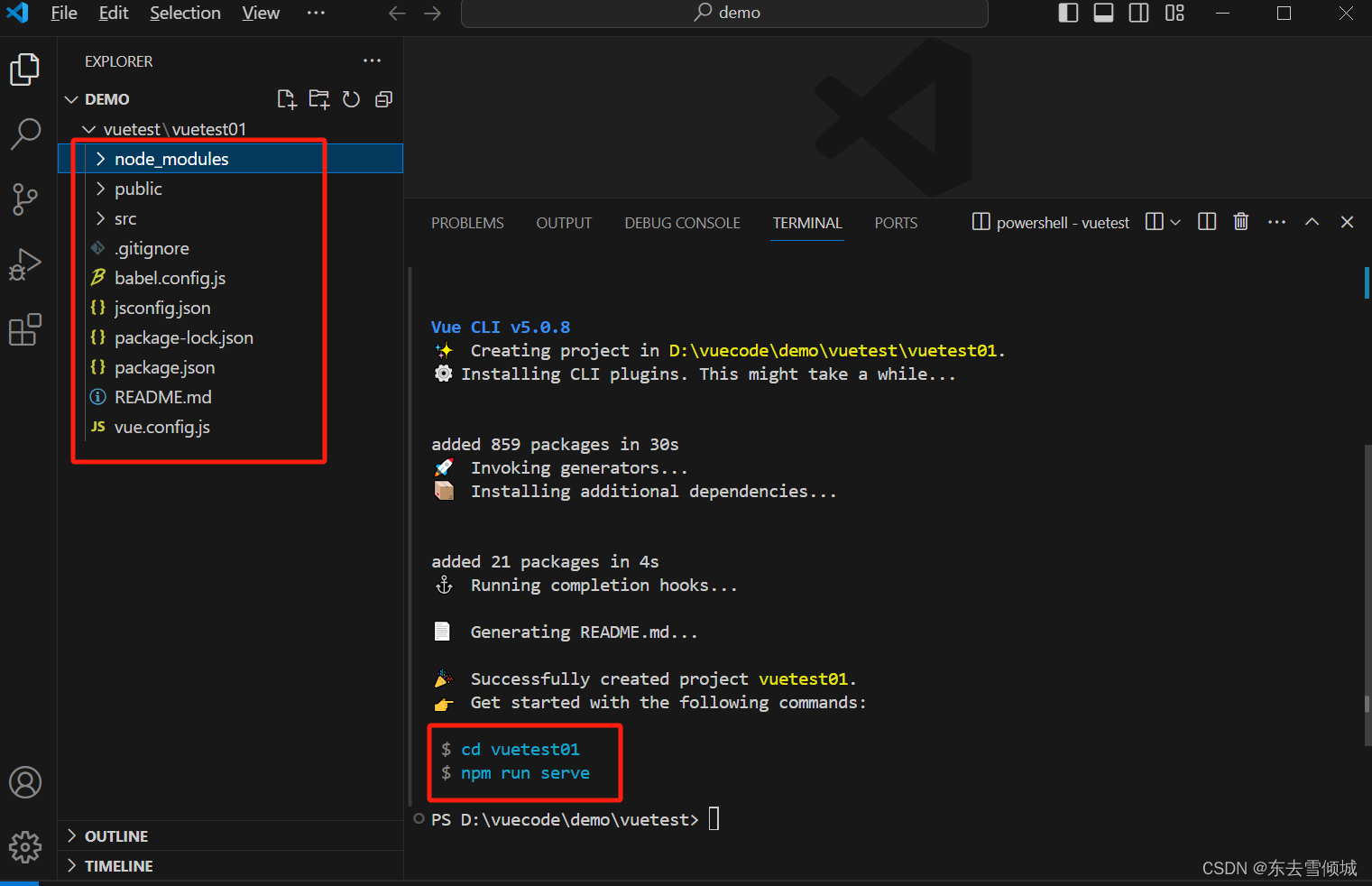The width and height of the screenshot is (1372, 886).
Task: Open vue.config.js file
Action: 231,427
